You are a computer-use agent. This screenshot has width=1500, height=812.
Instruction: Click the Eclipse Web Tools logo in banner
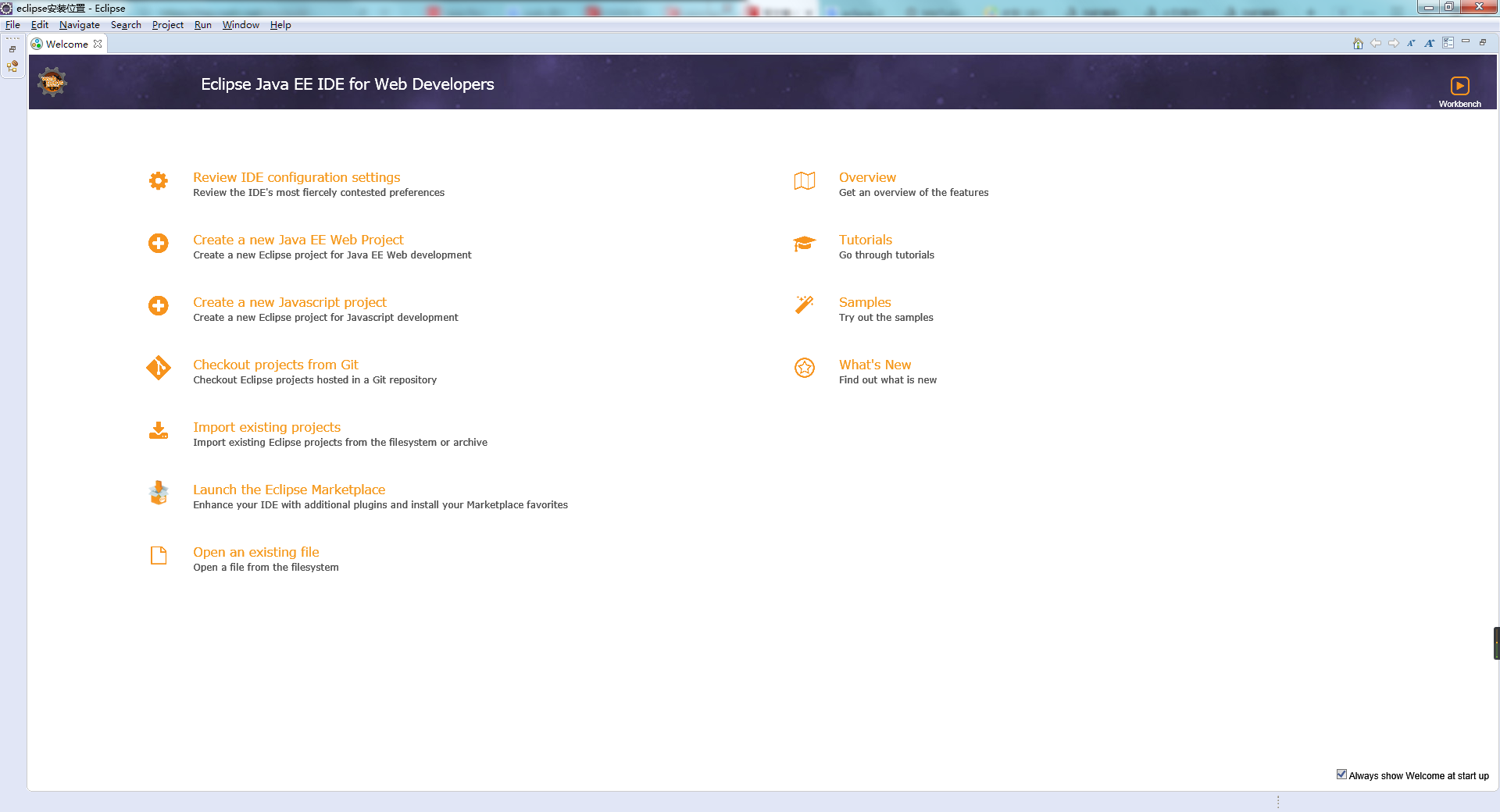(52, 82)
